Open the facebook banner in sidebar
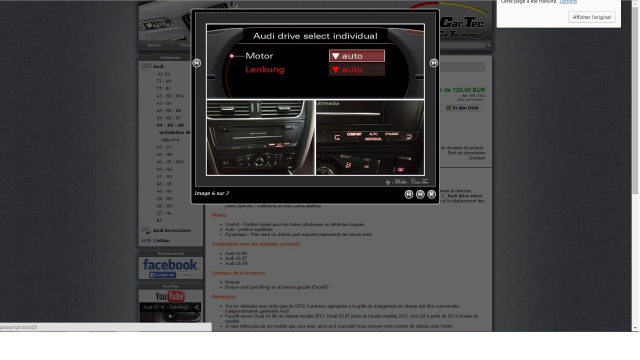This screenshot has height=360, width=640. point(170,264)
